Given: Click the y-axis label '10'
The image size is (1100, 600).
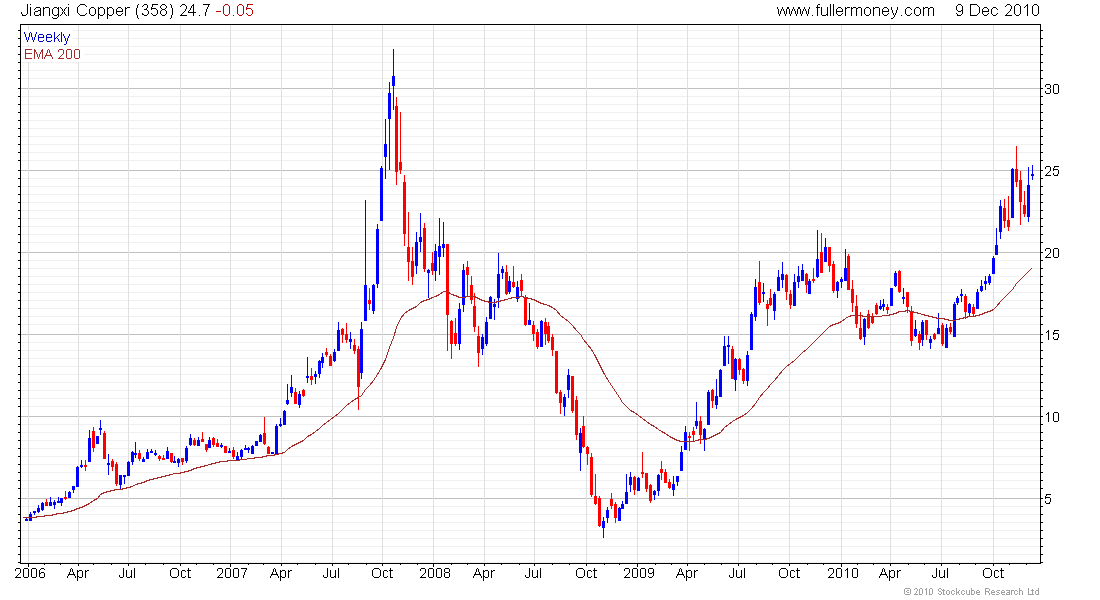Looking at the screenshot, I should tap(1052, 418).
